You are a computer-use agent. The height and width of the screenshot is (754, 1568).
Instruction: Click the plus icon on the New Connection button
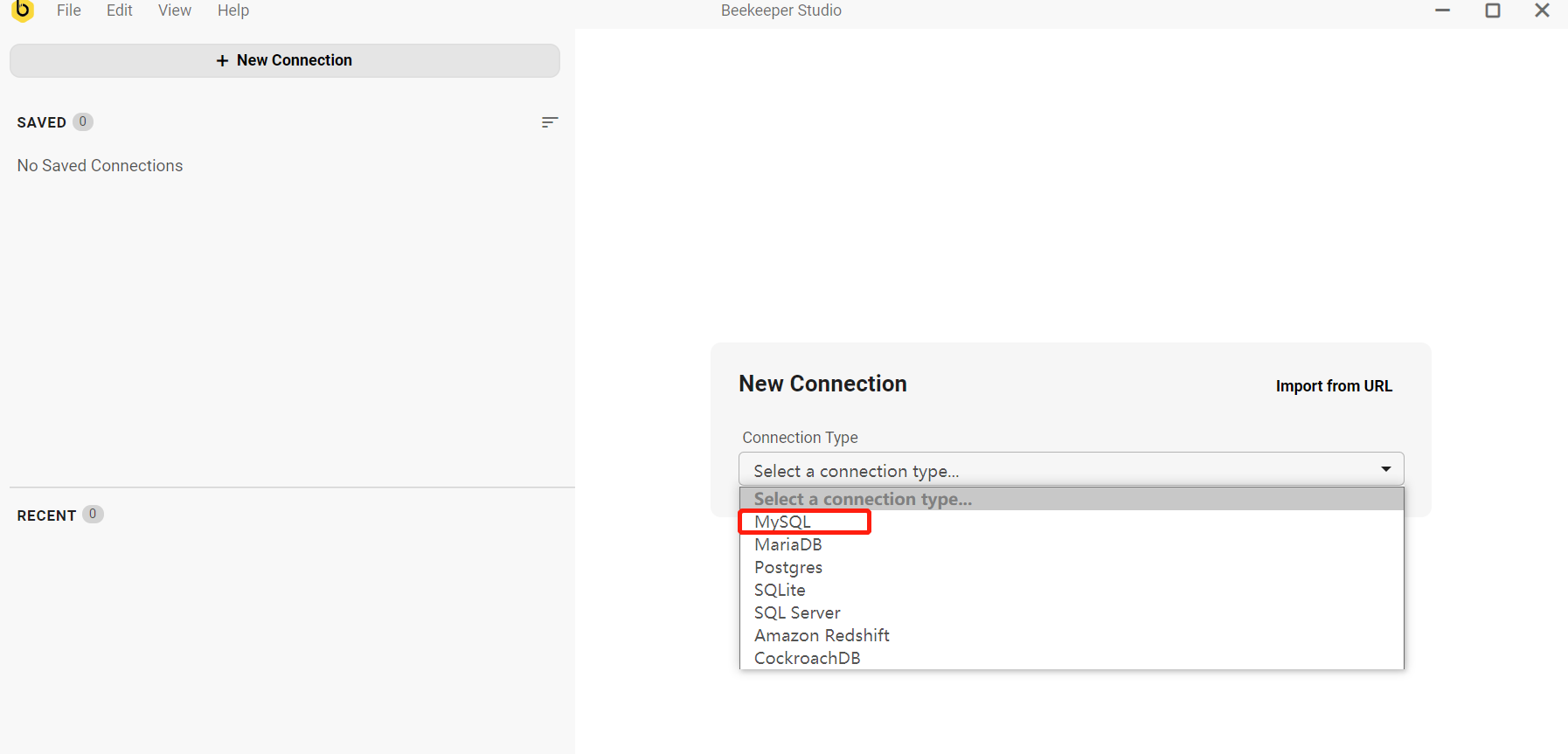coord(222,60)
